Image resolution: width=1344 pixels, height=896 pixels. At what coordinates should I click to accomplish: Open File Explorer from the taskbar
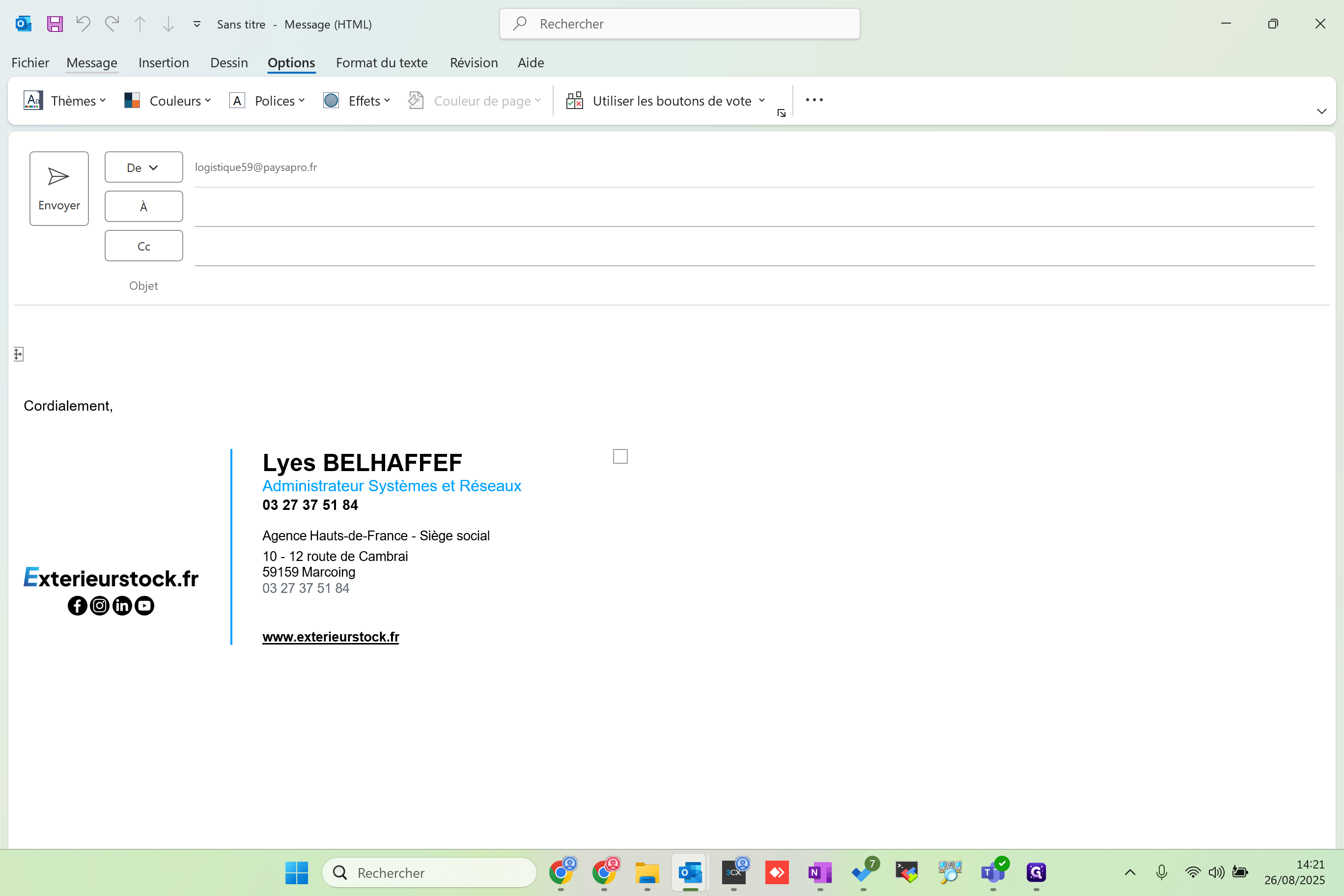tap(647, 872)
